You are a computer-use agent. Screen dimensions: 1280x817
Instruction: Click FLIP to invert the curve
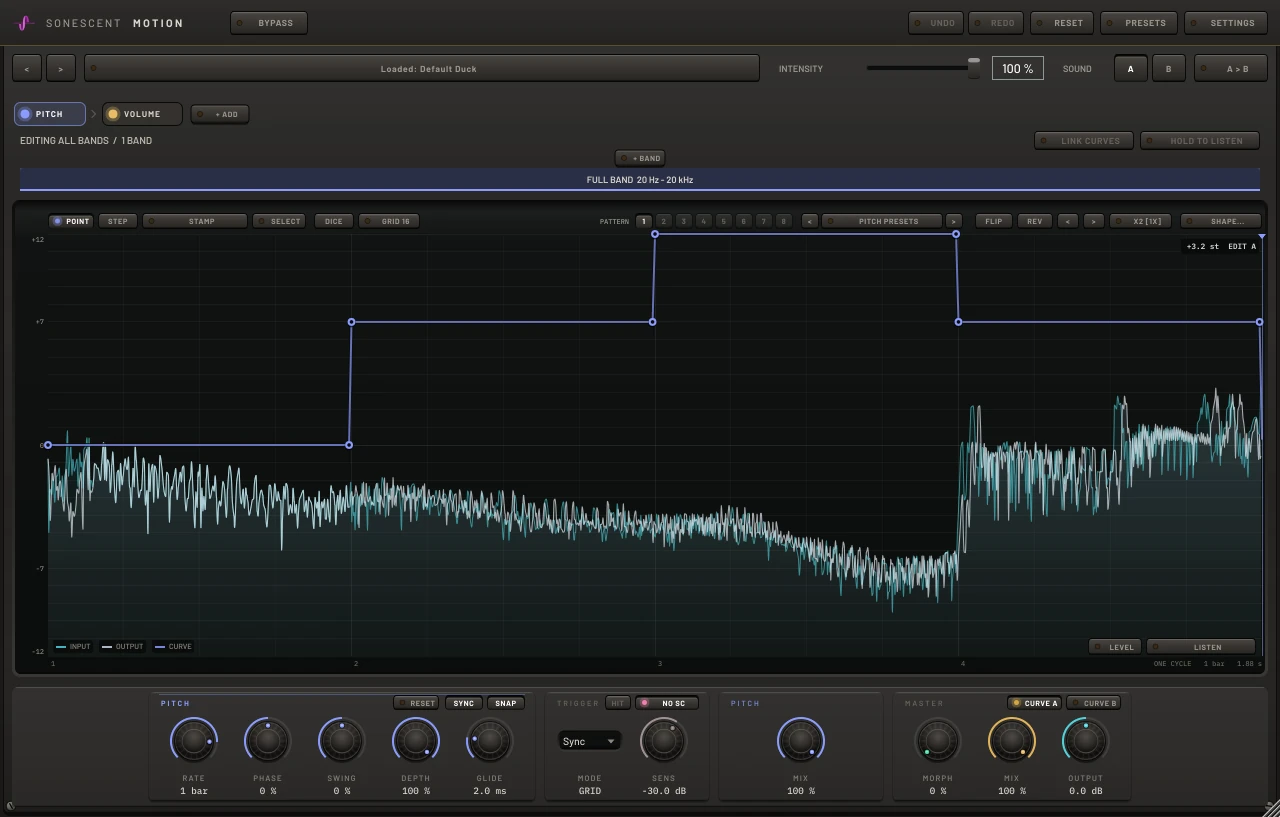tap(994, 221)
